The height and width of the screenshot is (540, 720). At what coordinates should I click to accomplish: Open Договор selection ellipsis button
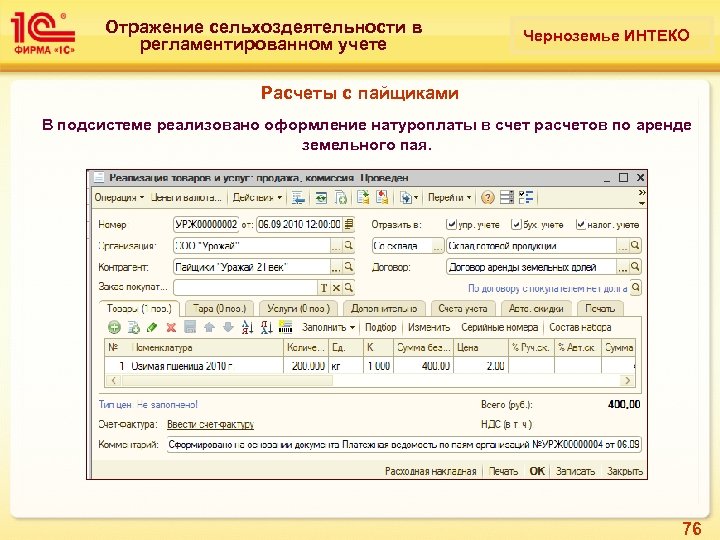point(622,267)
